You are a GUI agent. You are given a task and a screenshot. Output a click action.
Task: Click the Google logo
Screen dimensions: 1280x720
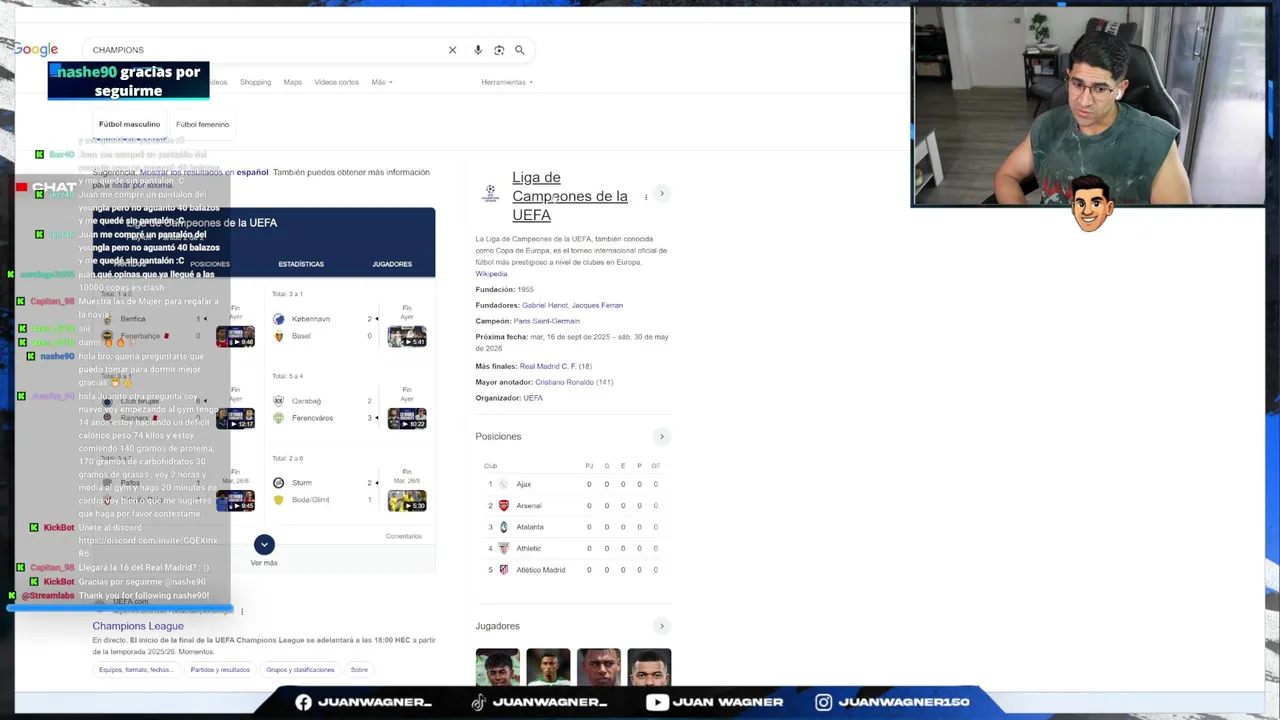pos(36,49)
